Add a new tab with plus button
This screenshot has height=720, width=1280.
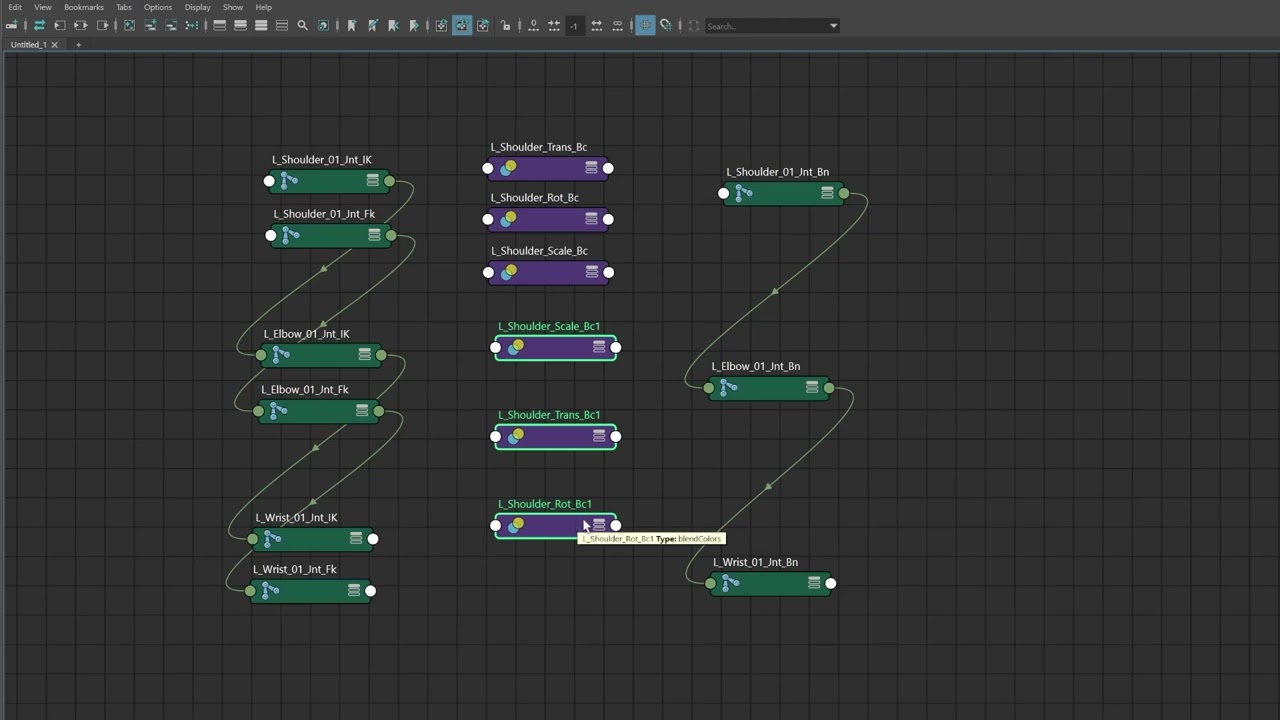78,44
